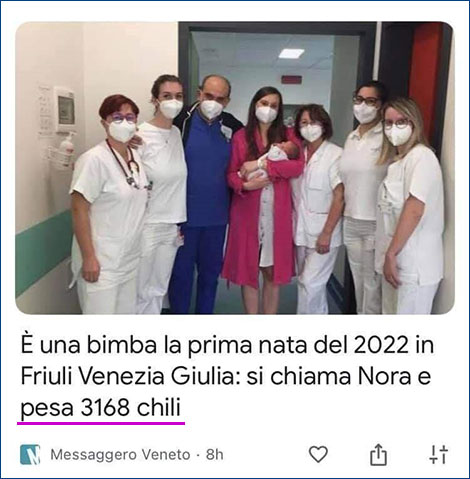The width and height of the screenshot is (470, 479).
Task: Open the article photo of hospital staff
Action: point(235,168)
